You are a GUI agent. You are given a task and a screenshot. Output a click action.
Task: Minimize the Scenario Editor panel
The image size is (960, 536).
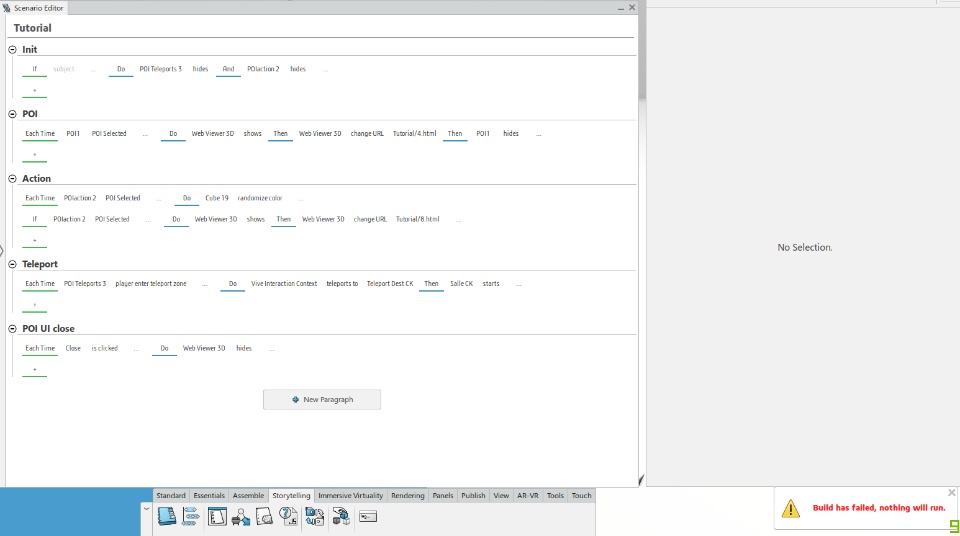pos(621,8)
